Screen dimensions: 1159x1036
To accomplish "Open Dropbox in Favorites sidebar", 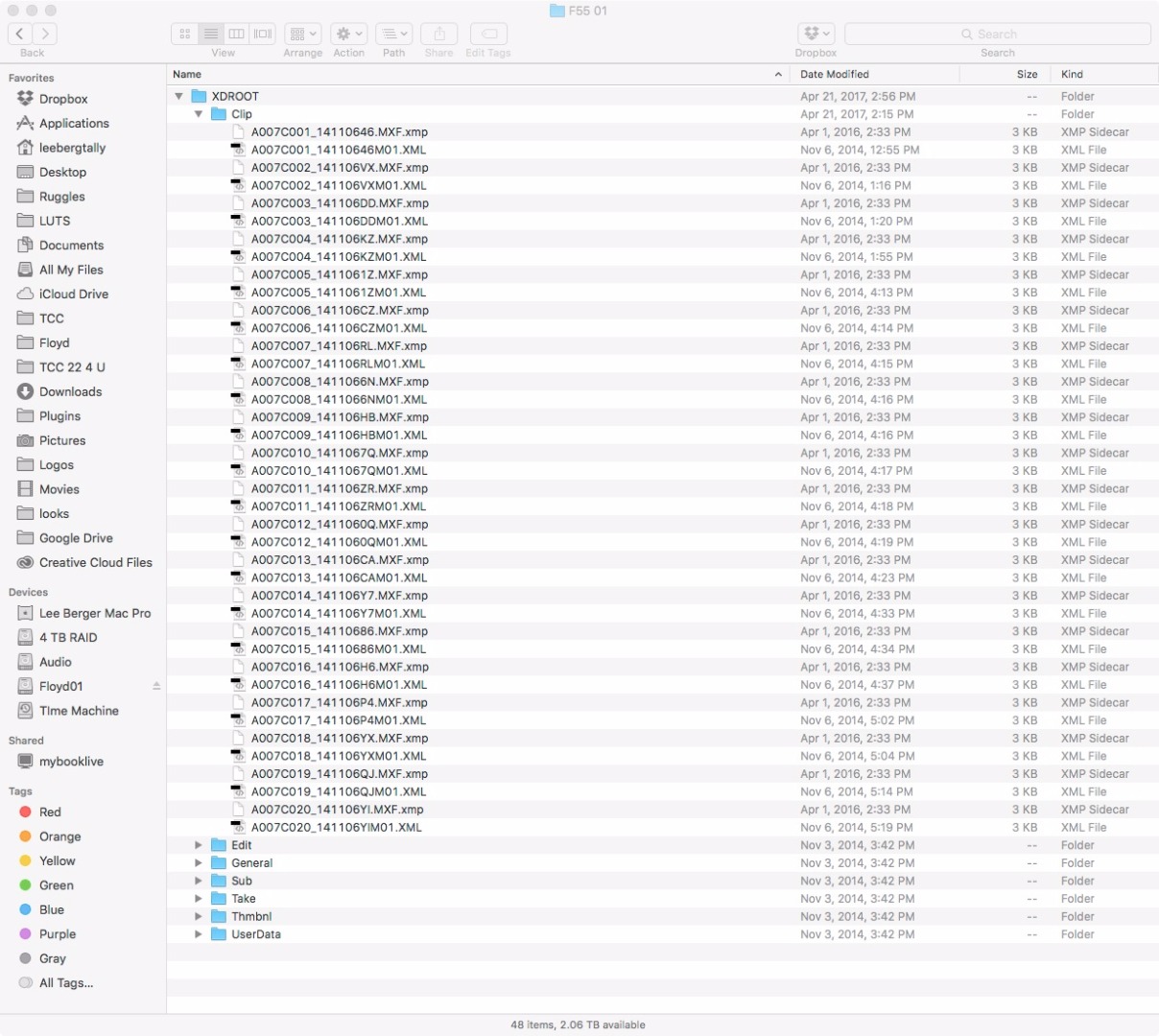I will [x=63, y=99].
